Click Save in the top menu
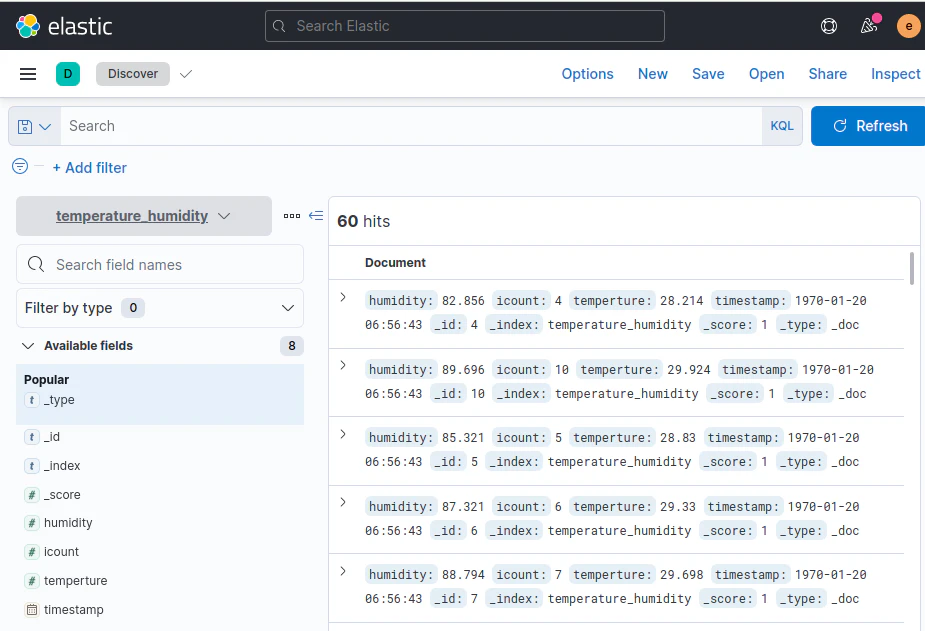This screenshot has width=925, height=631. tap(708, 74)
